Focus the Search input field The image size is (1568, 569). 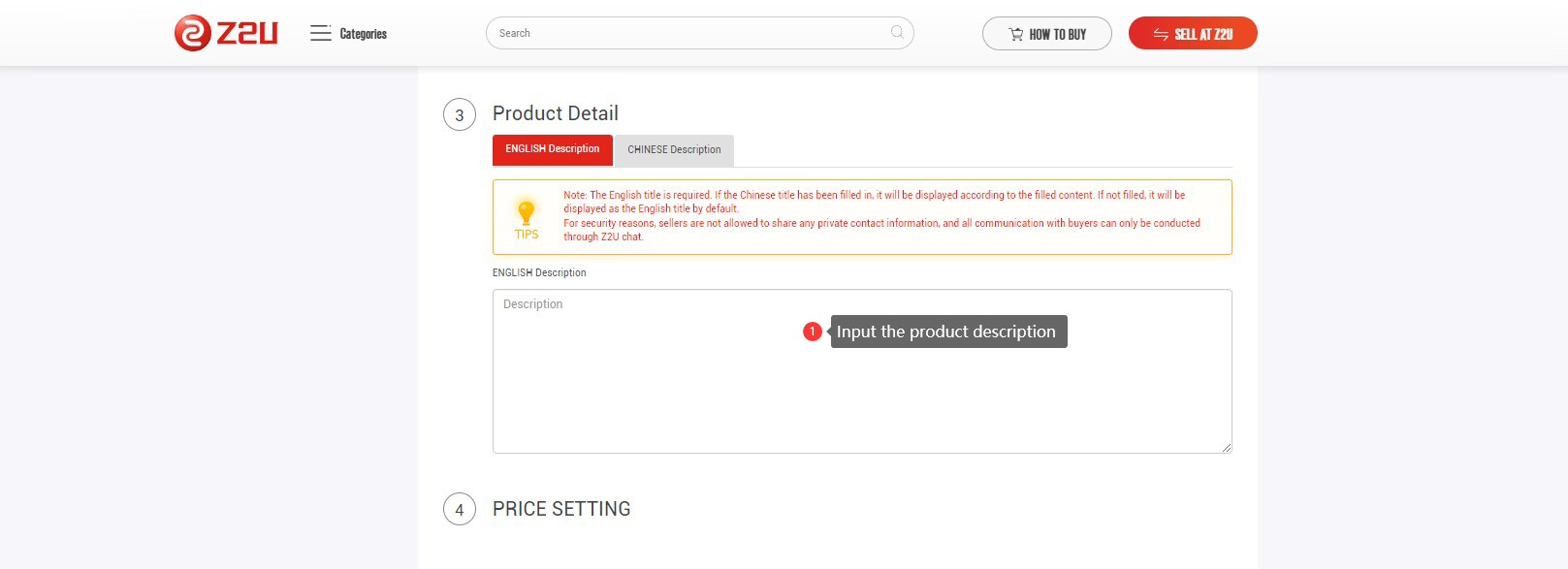pyautogui.click(x=688, y=33)
